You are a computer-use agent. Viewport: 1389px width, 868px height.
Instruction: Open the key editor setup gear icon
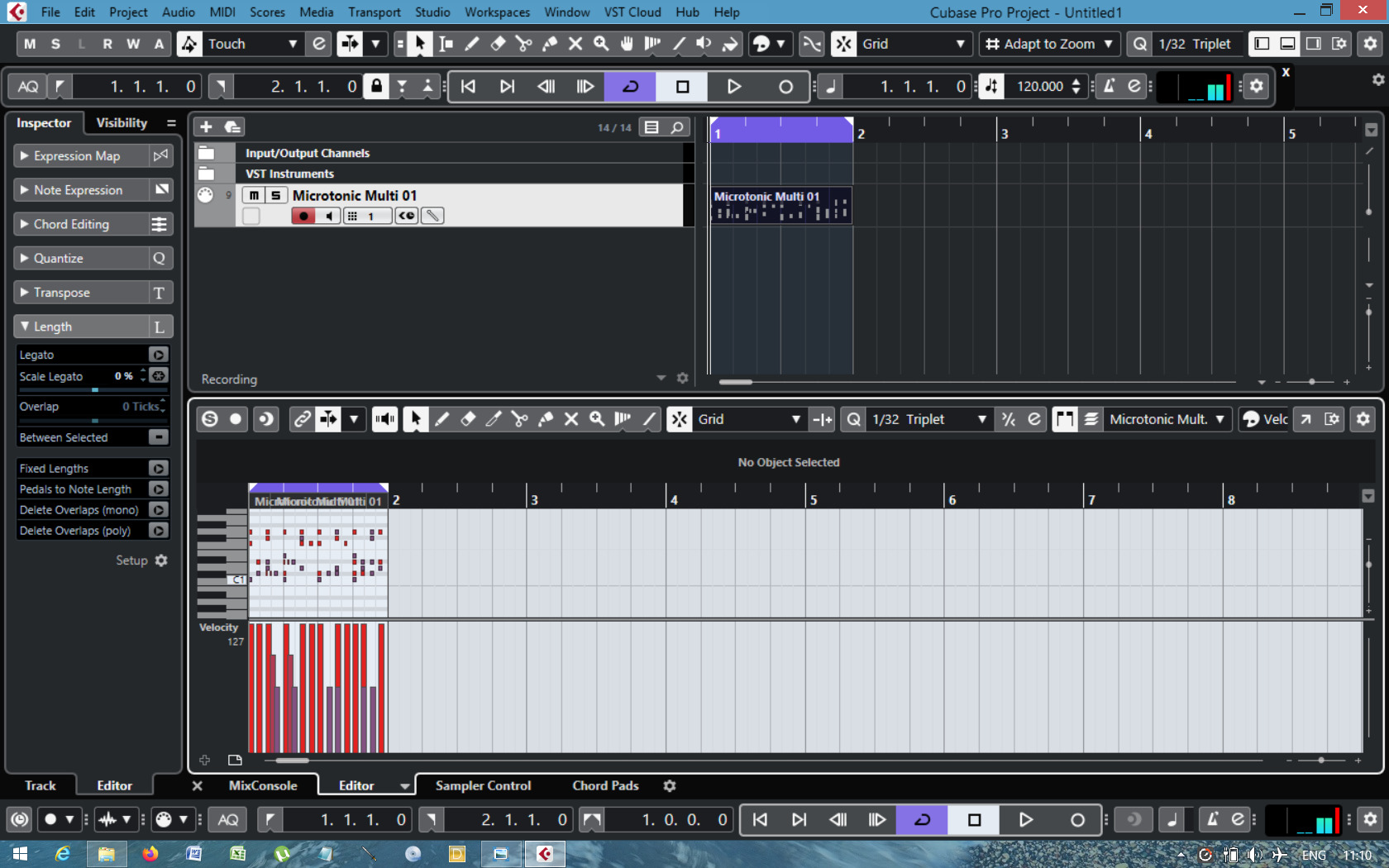tap(1363, 419)
